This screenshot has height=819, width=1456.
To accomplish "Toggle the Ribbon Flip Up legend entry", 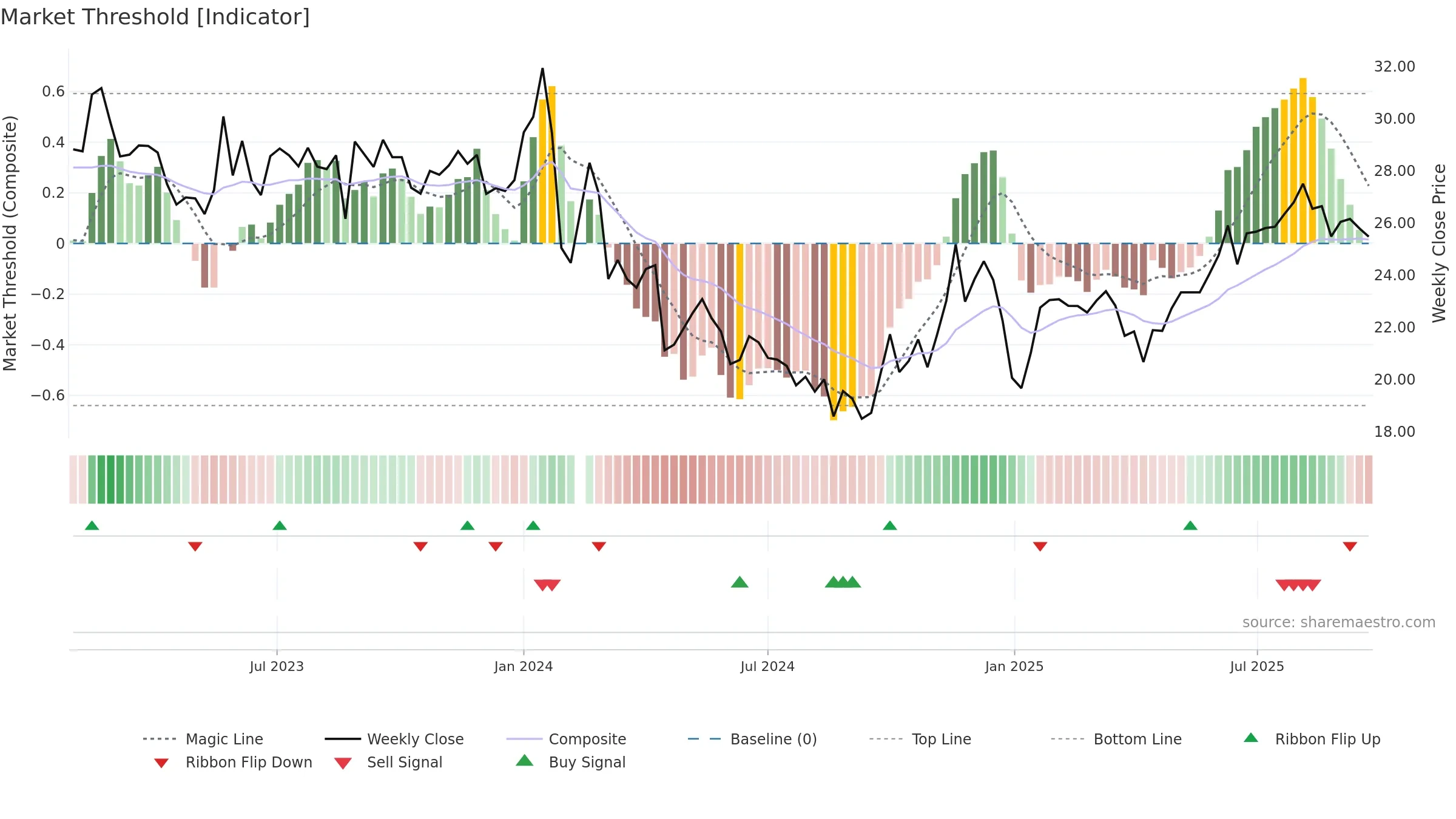I will point(1312,739).
